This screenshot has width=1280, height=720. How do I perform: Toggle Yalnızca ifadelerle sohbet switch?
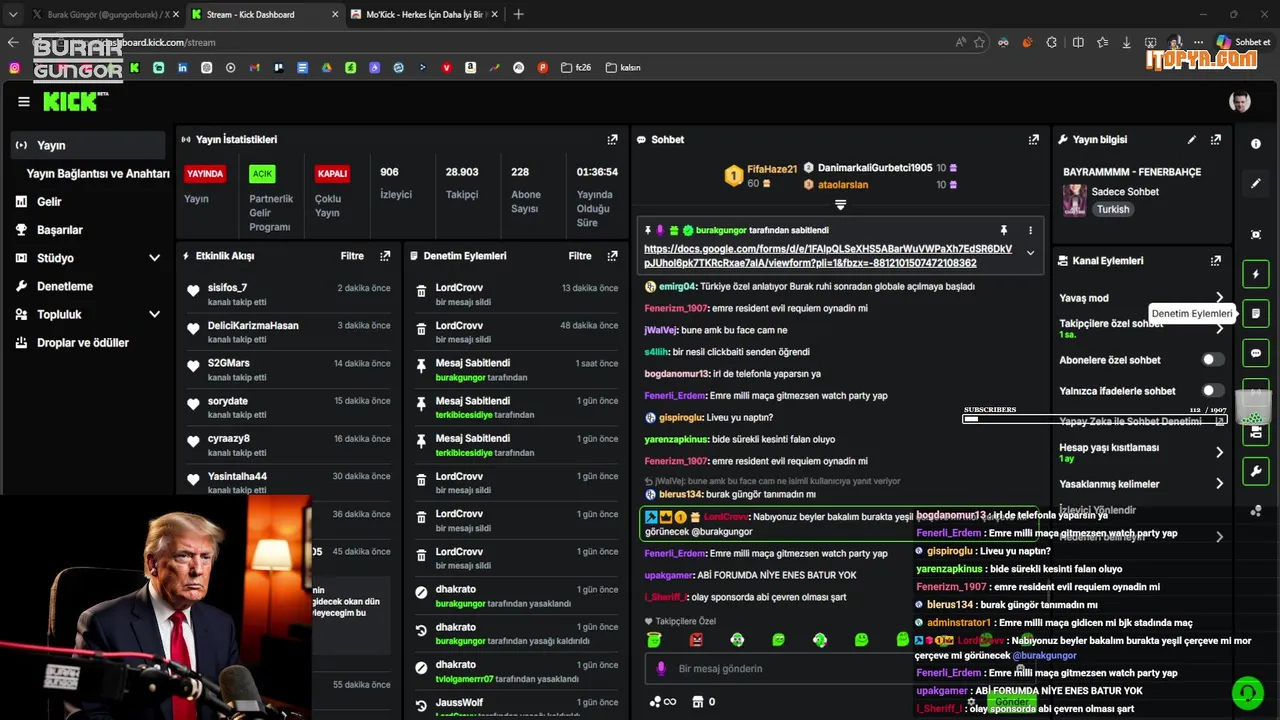coord(1212,391)
